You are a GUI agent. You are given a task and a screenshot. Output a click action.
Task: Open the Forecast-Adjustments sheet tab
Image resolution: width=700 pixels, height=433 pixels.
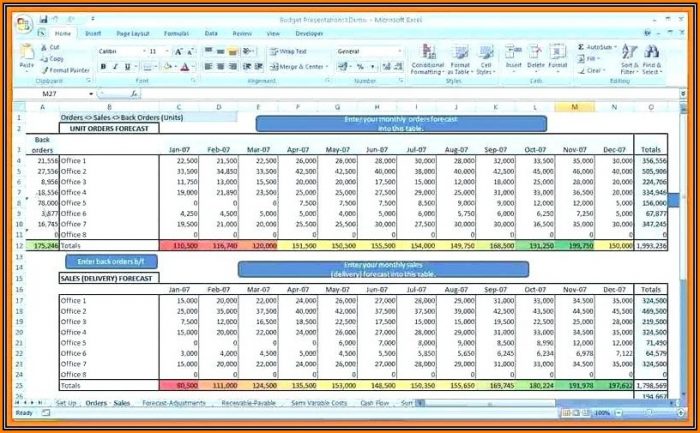coord(174,403)
